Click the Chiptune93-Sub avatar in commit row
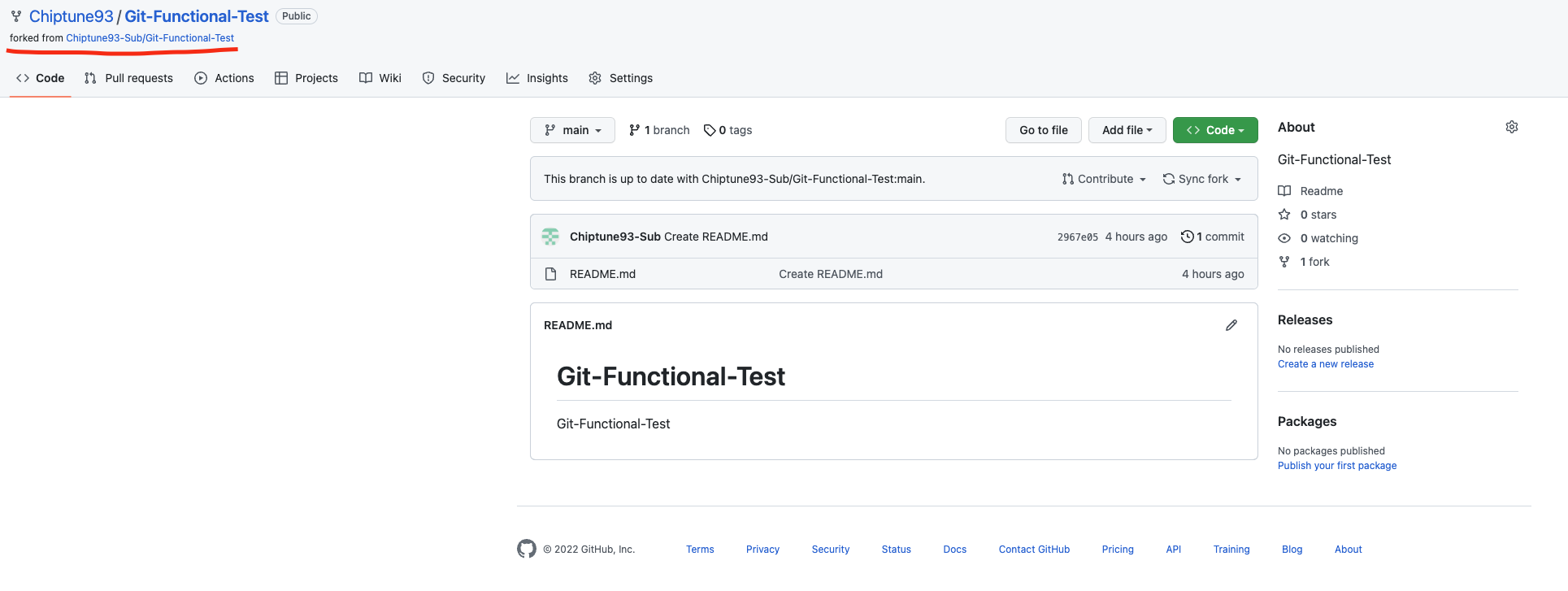Image resolution: width=1568 pixels, height=591 pixels. tap(550, 237)
